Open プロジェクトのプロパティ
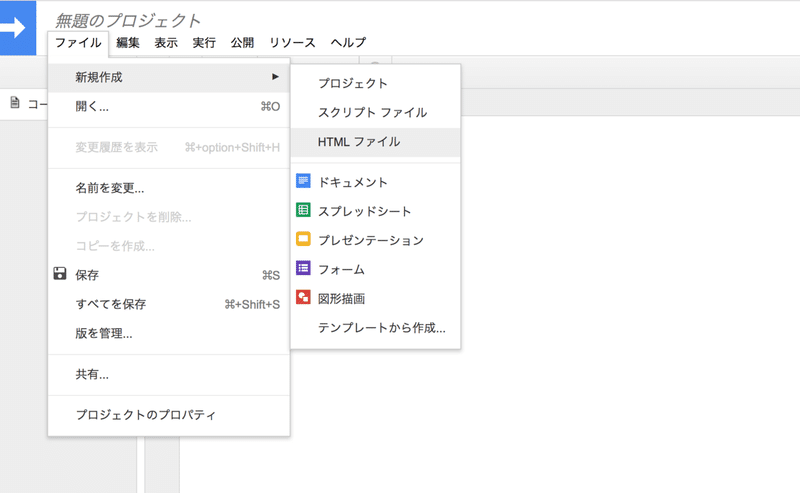The image size is (800, 493). (x=169, y=415)
